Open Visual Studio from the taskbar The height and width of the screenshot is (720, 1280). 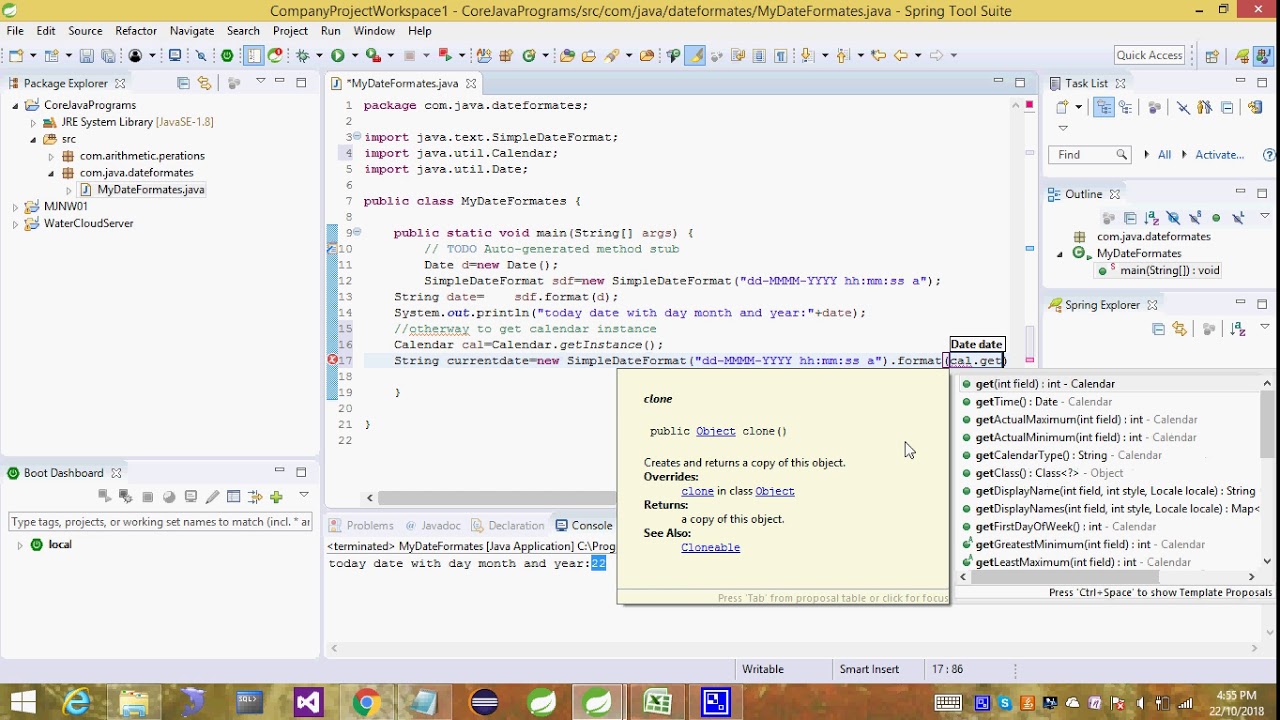pyautogui.click(x=308, y=703)
